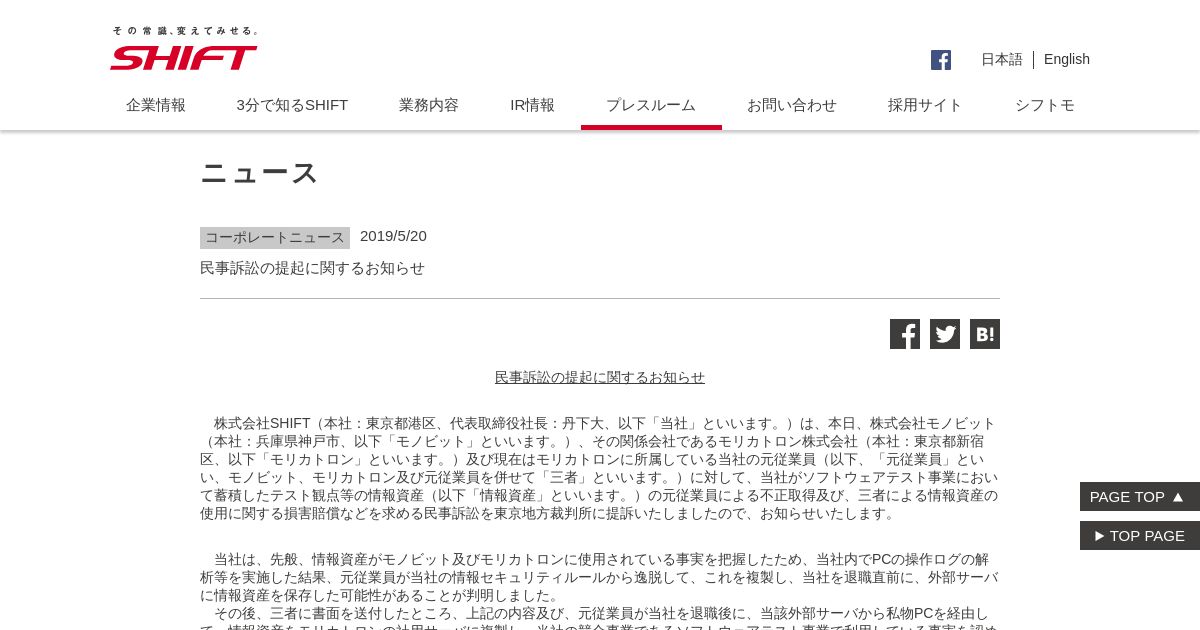Open the 業務内容 menu
1200x630 pixels.
429,105
